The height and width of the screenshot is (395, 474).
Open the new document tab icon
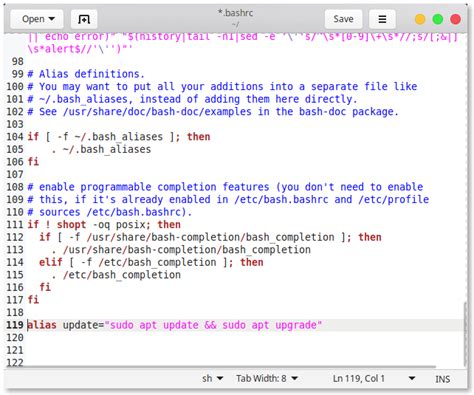pyautogui.click(x=84, y=19)
